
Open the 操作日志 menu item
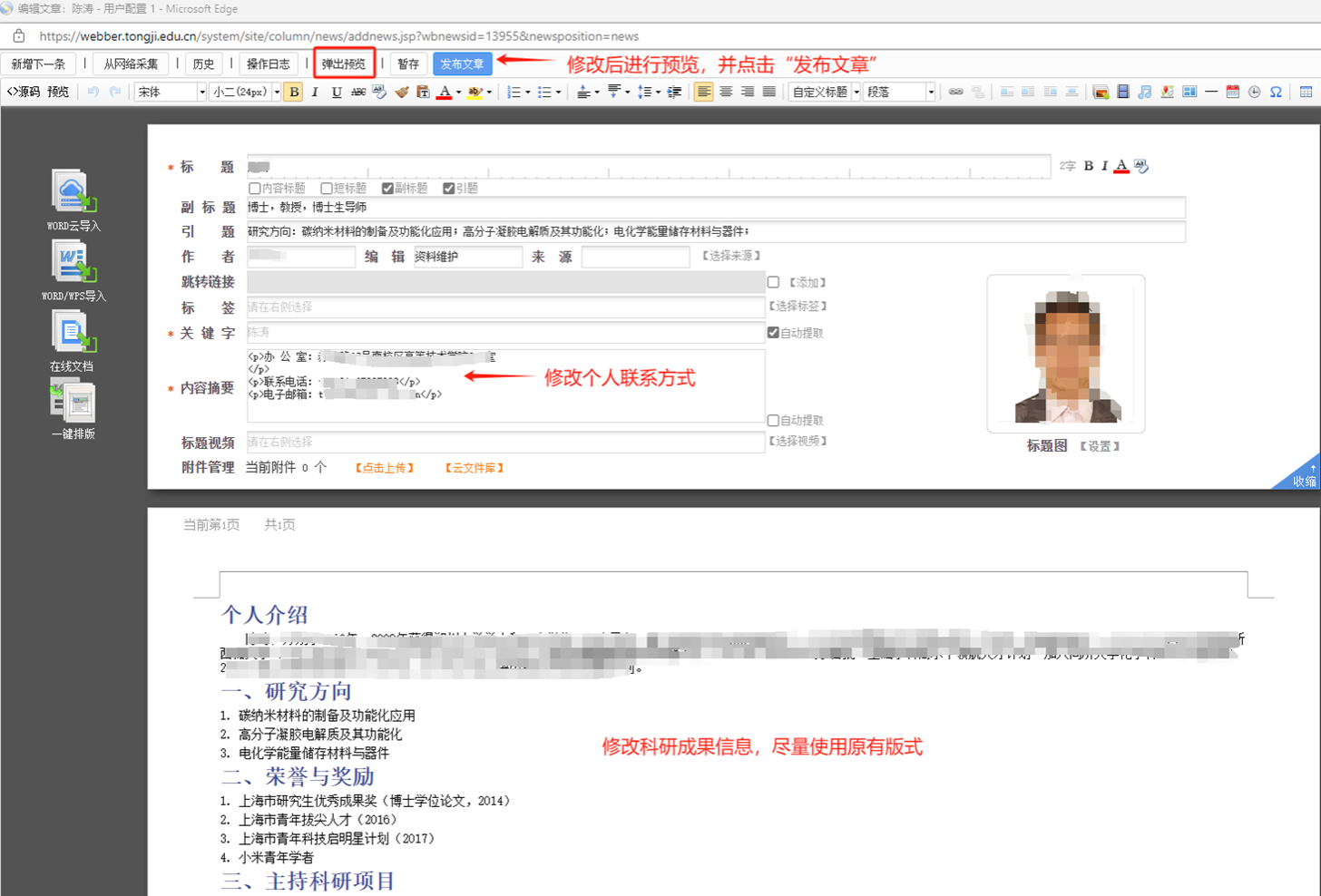[x=269, y=63]
